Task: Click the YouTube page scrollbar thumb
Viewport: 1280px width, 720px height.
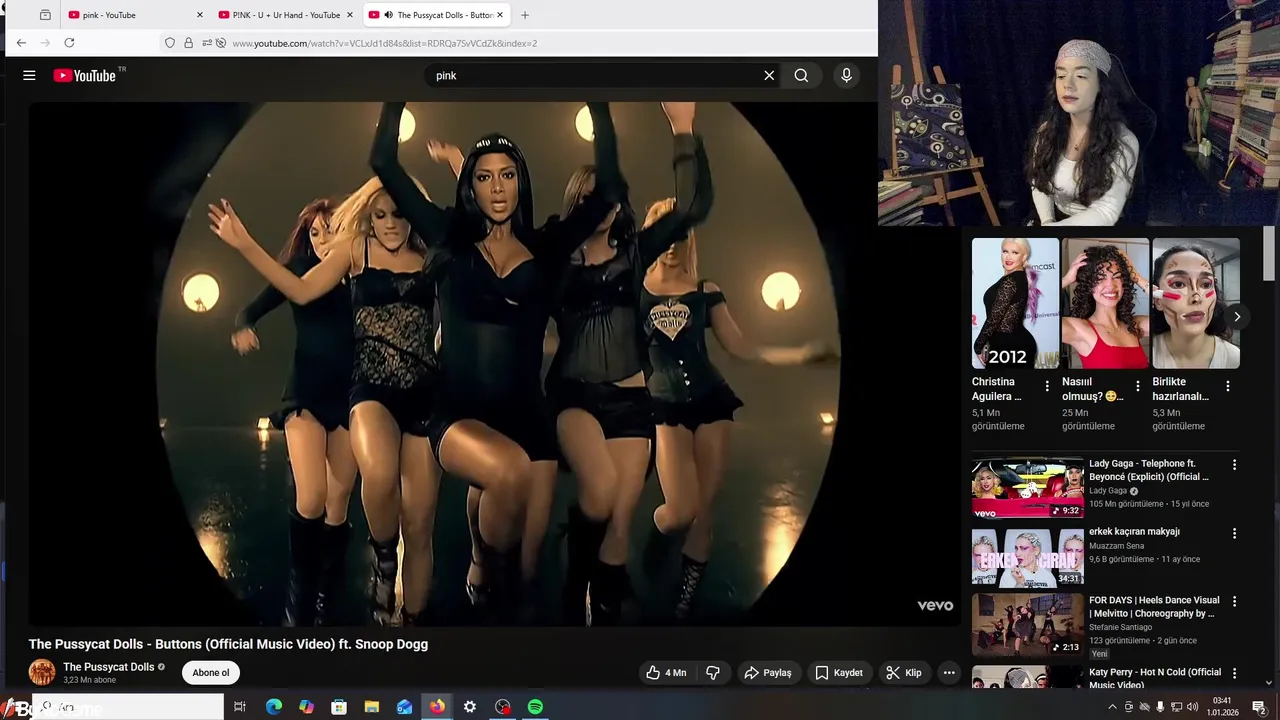Action: 1269,255
